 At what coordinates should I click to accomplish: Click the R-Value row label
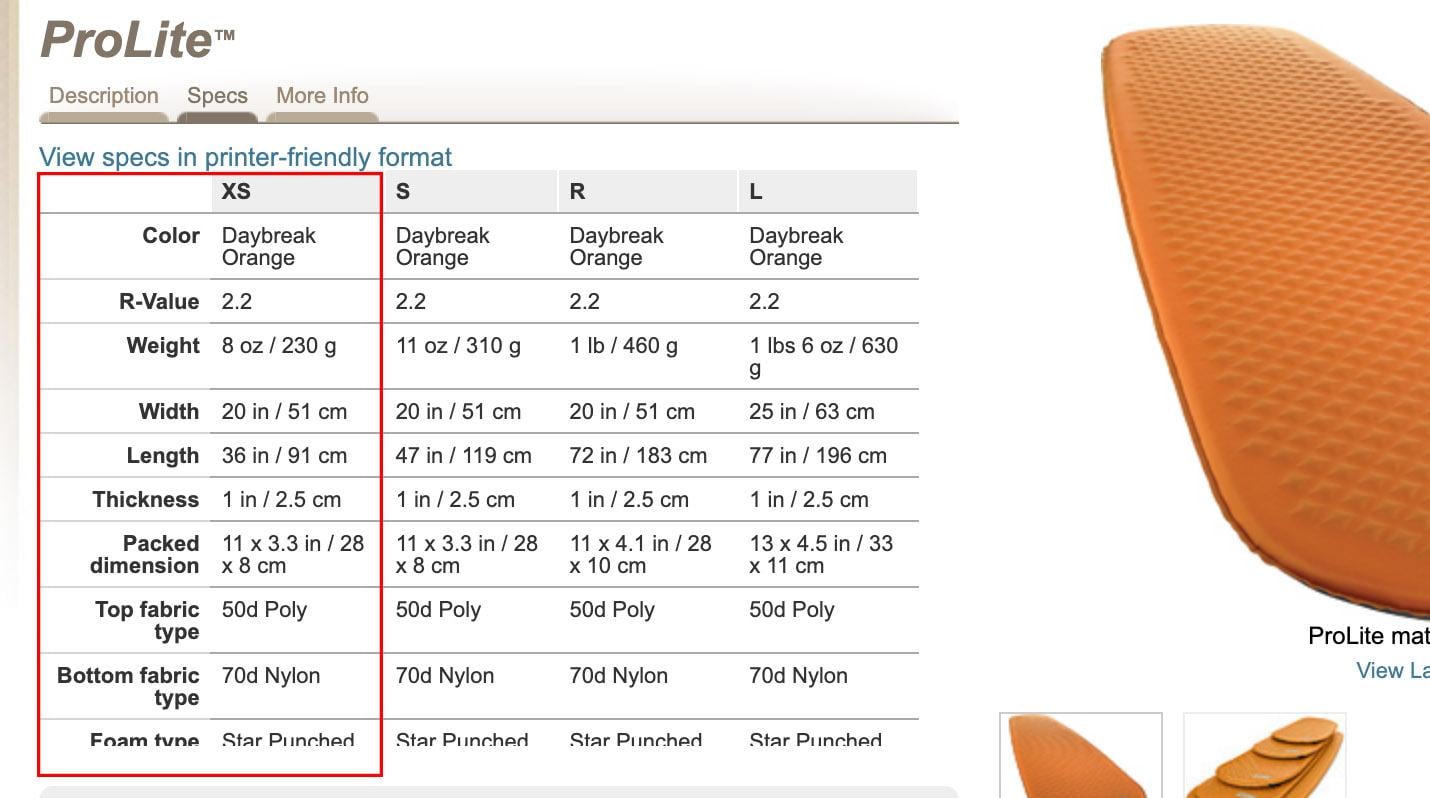[159, 302]
